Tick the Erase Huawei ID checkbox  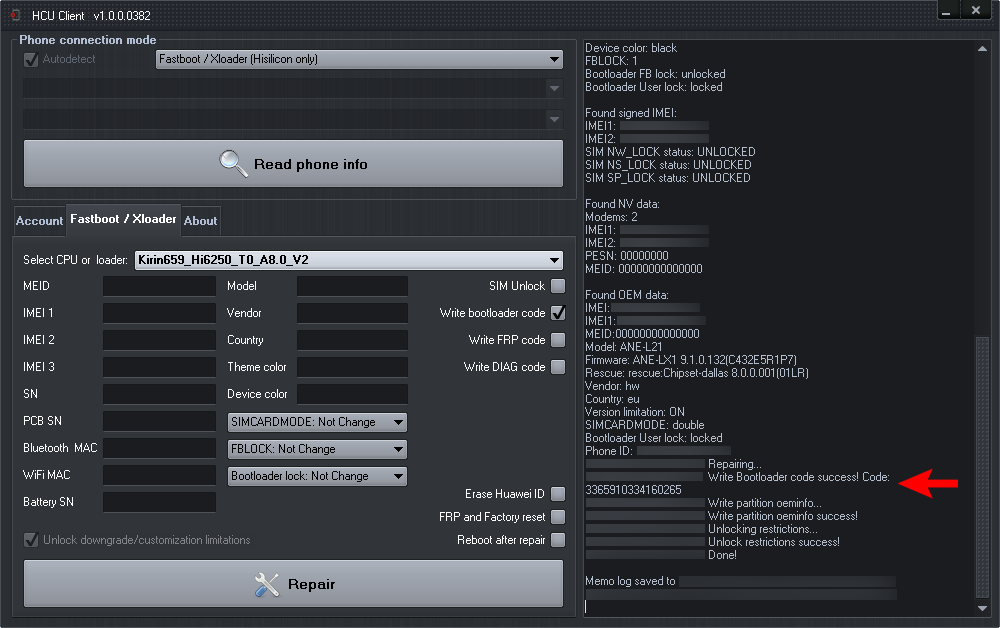tap(558, 493)
